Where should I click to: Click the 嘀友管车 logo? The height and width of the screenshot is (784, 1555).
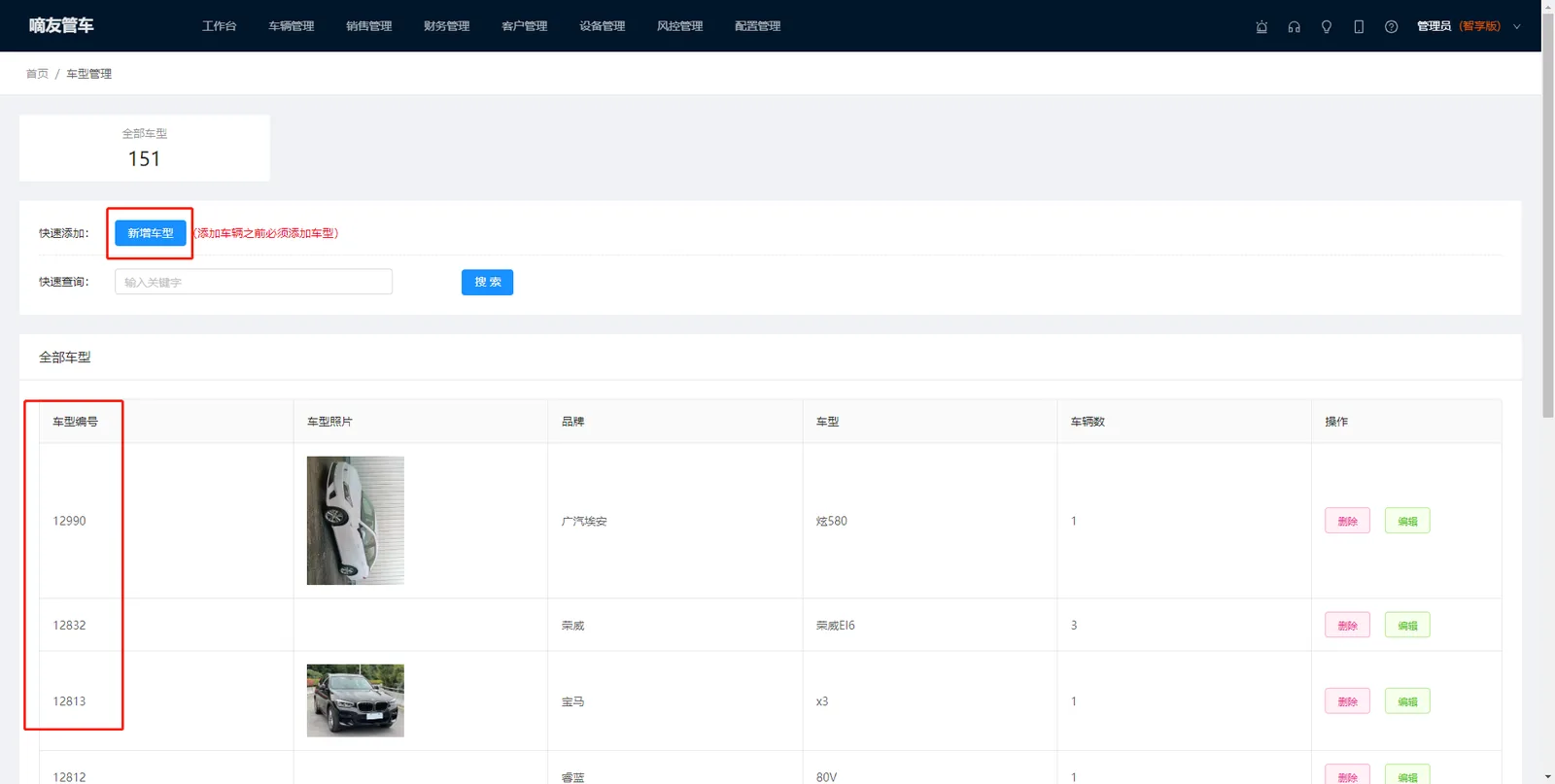tap(61, 25)
